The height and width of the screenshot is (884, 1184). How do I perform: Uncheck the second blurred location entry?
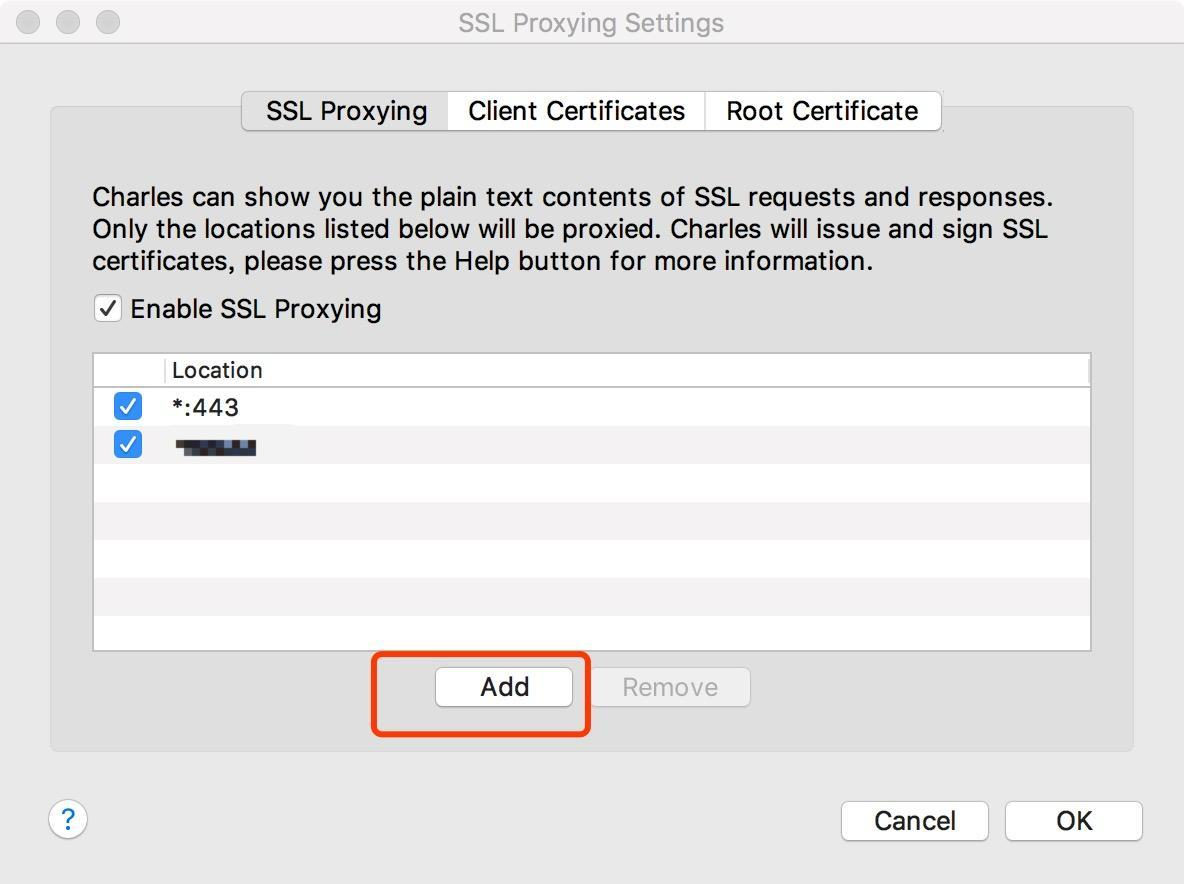coord(126,445)
